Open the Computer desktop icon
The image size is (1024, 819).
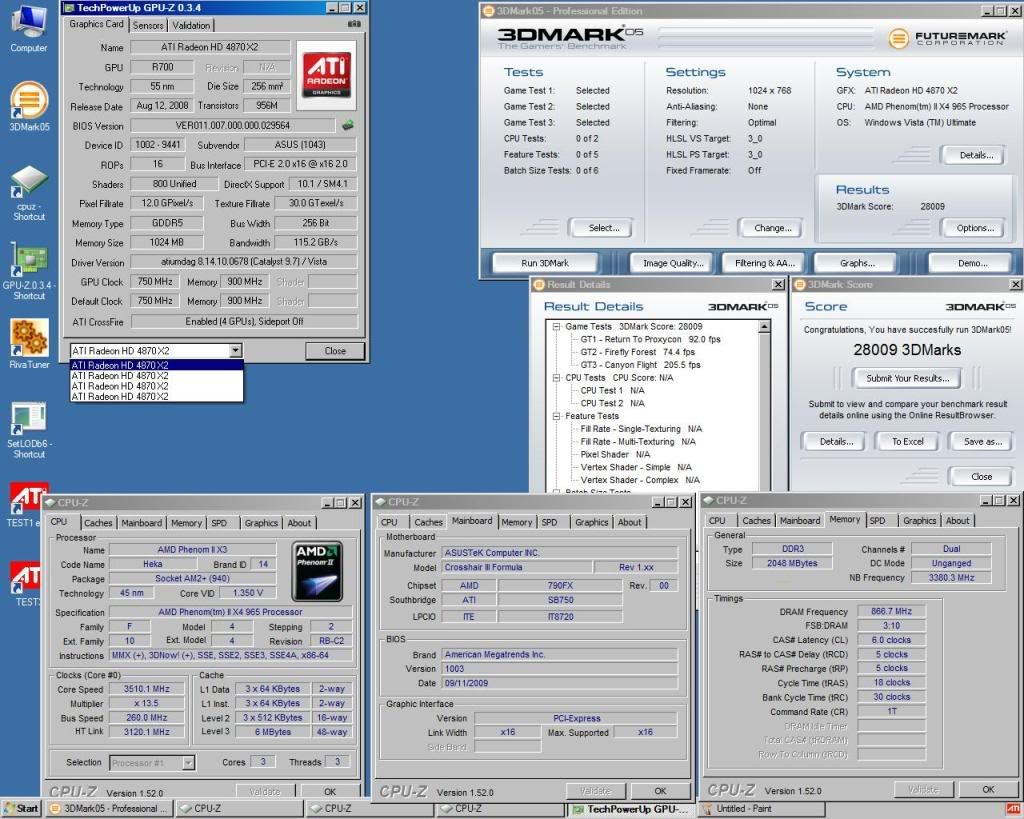[29, 29]
